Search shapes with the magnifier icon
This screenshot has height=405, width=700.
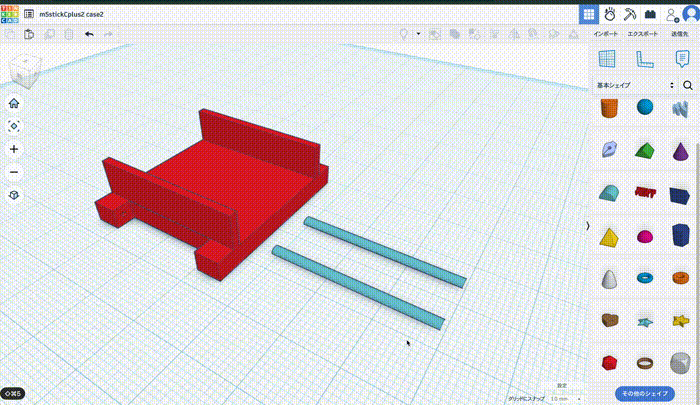[688, 85]
